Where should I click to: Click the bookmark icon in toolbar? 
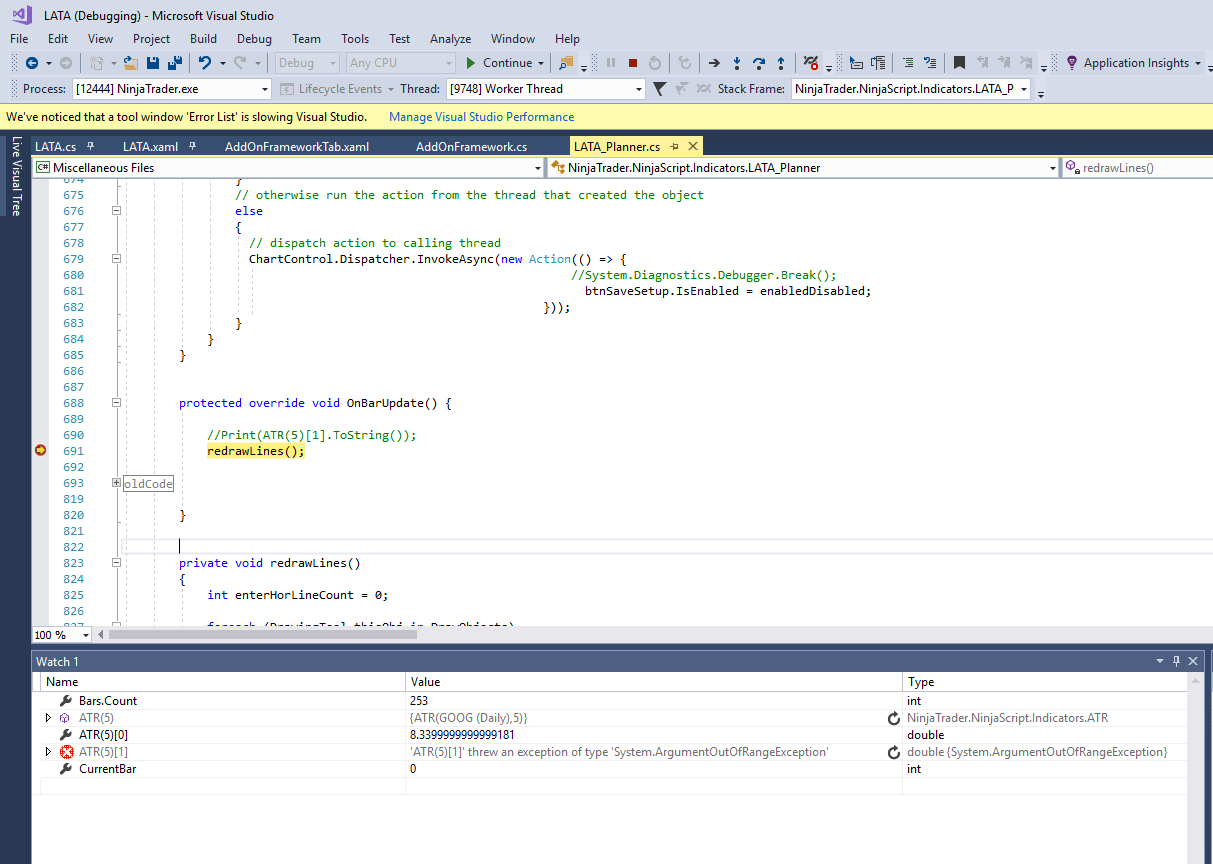(x=959, y=63)
